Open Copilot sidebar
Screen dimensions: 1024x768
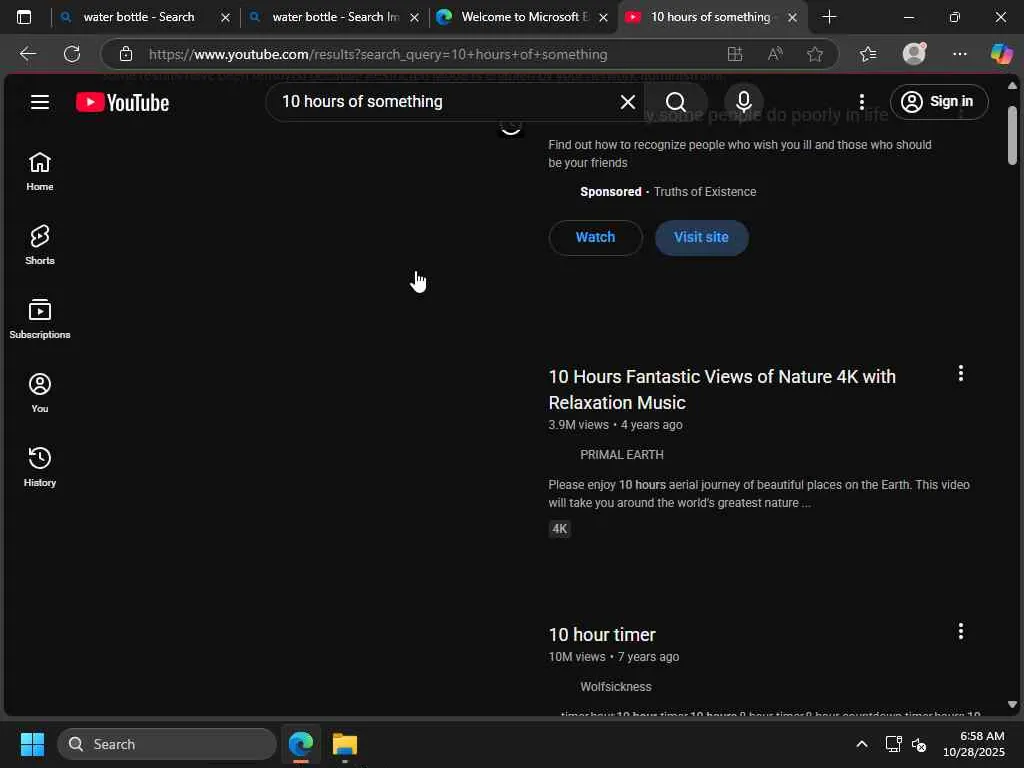(x=1002, y=54)
